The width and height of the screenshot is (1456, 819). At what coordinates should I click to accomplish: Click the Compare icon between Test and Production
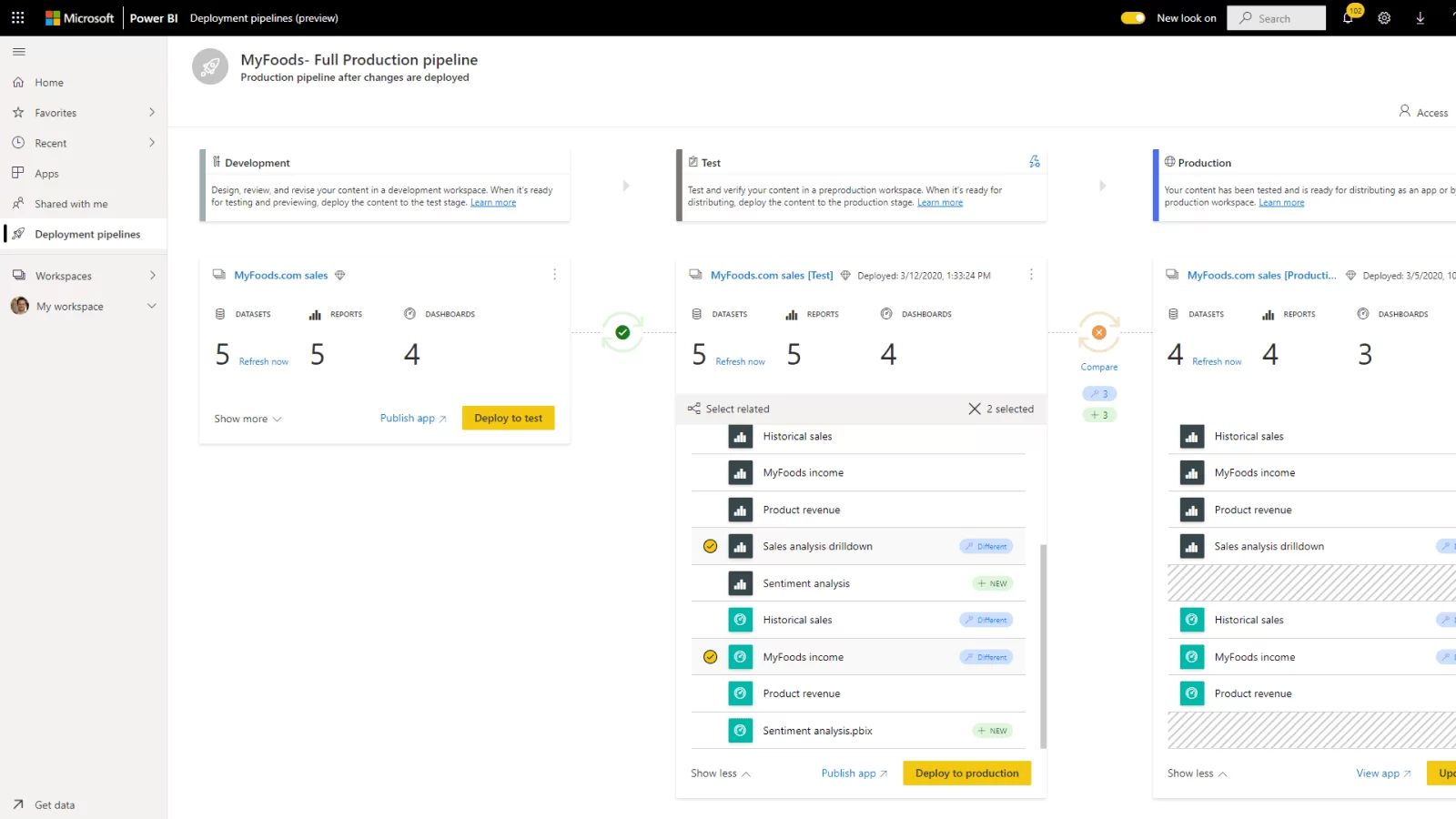[x=1099, y=333]
